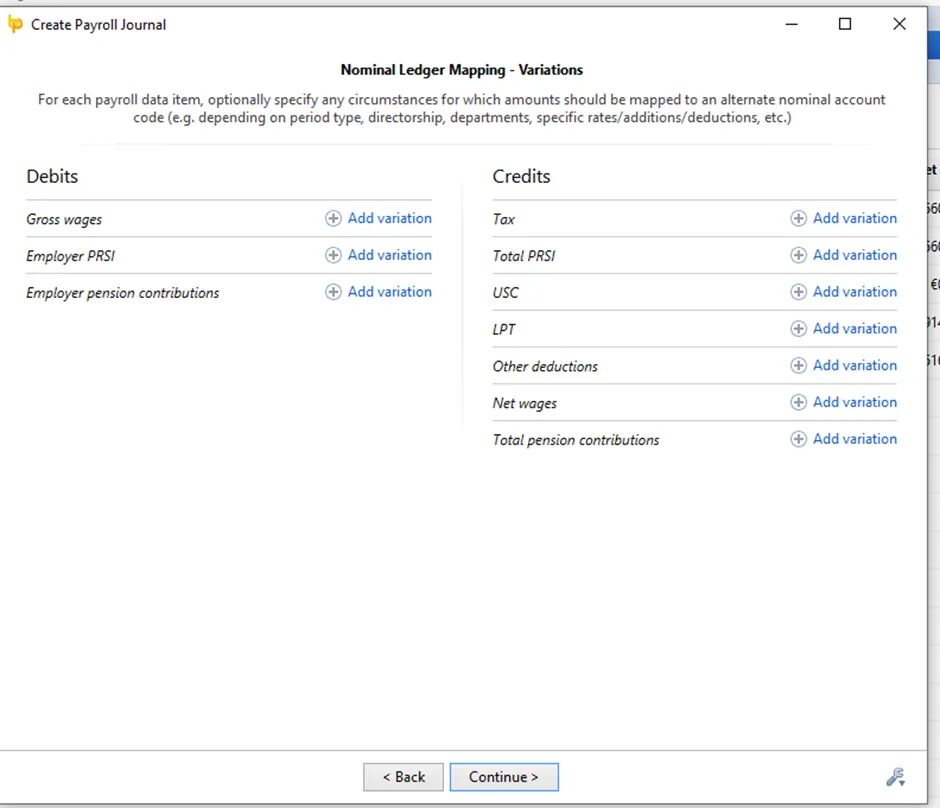Click the plus icon beside Other deductions
The height and width of the screenshot is (808, 940).
799,366
